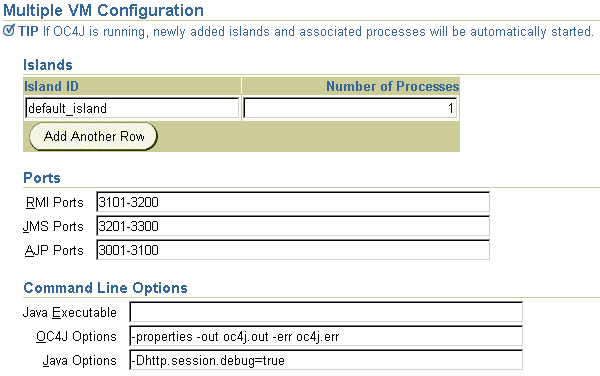The height and width of the screenshot is (376, 600).
Task: Click the RMI Ports label
Action: pos(54,202)
